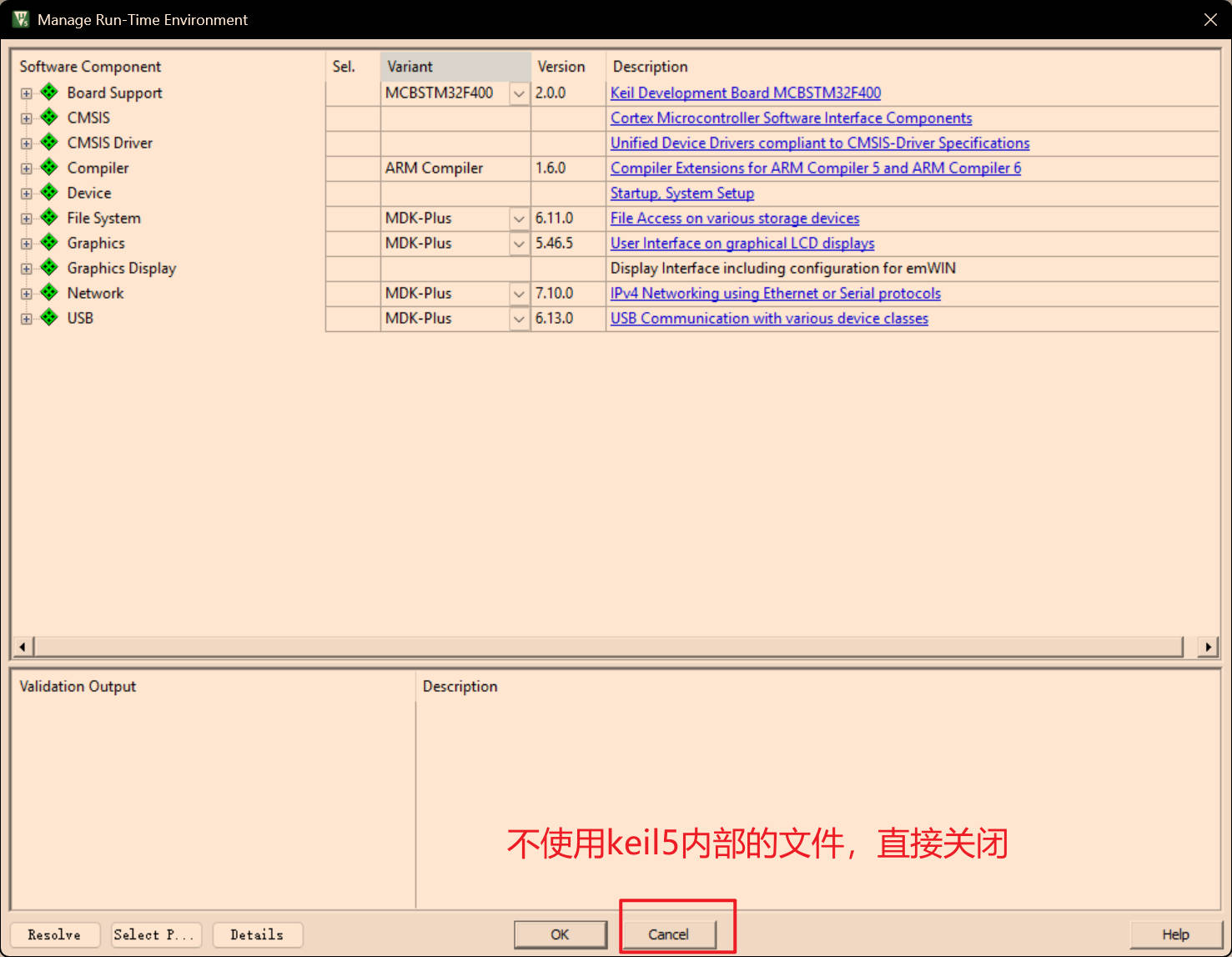Viewport: 1232px width, 957px height.
Task: Expand the Device tree node
Action: click(27, 194)
